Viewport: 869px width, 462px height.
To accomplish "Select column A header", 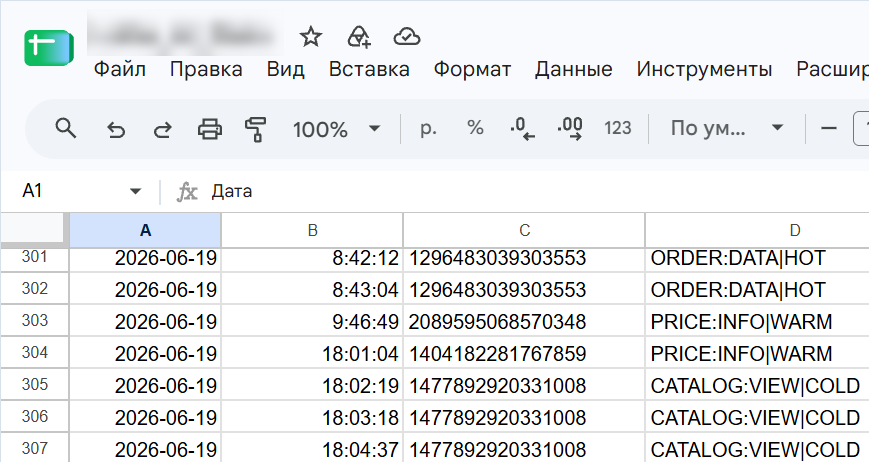I will click(x=145, y=230).
